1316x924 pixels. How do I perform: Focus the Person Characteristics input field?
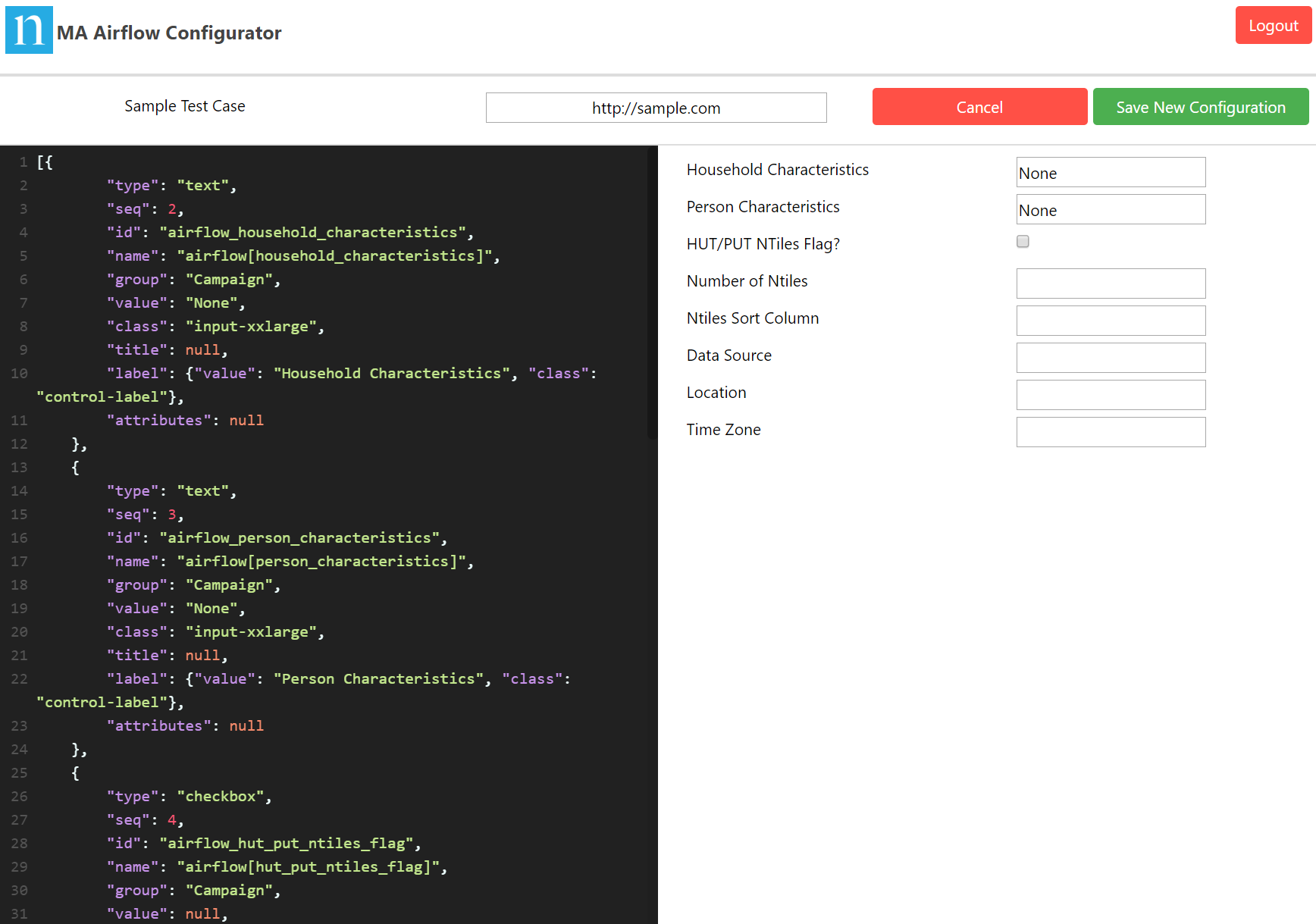(x=1110, y=210)
